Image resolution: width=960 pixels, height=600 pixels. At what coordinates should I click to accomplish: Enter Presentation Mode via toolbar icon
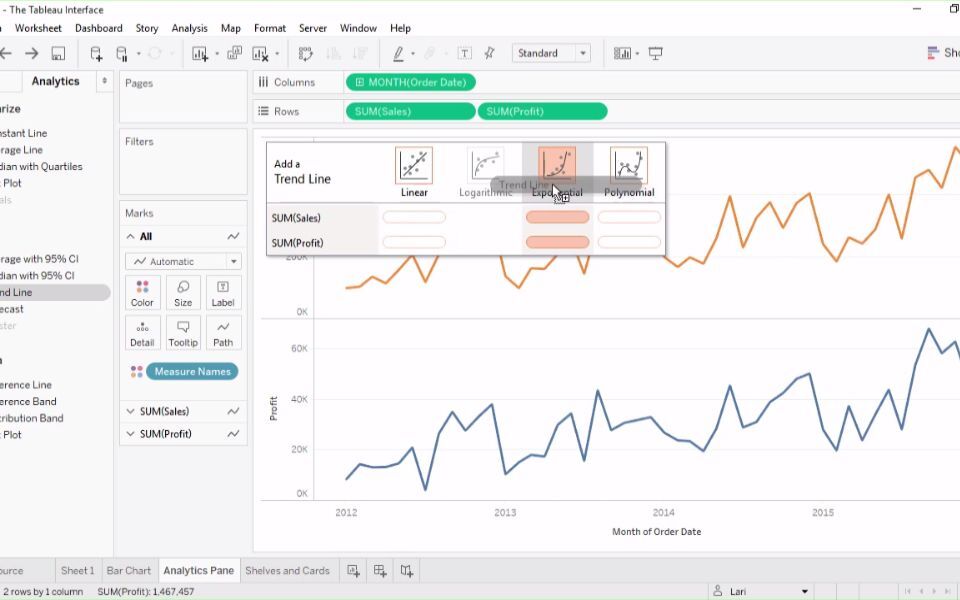[656, 54]
